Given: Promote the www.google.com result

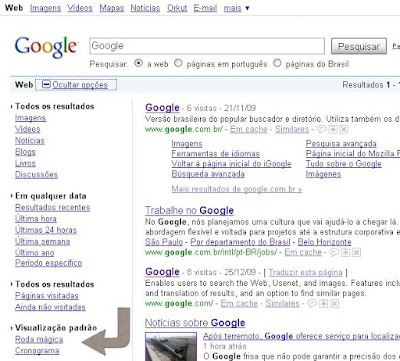Looking at the screenshot, I should tap(324, 303).
